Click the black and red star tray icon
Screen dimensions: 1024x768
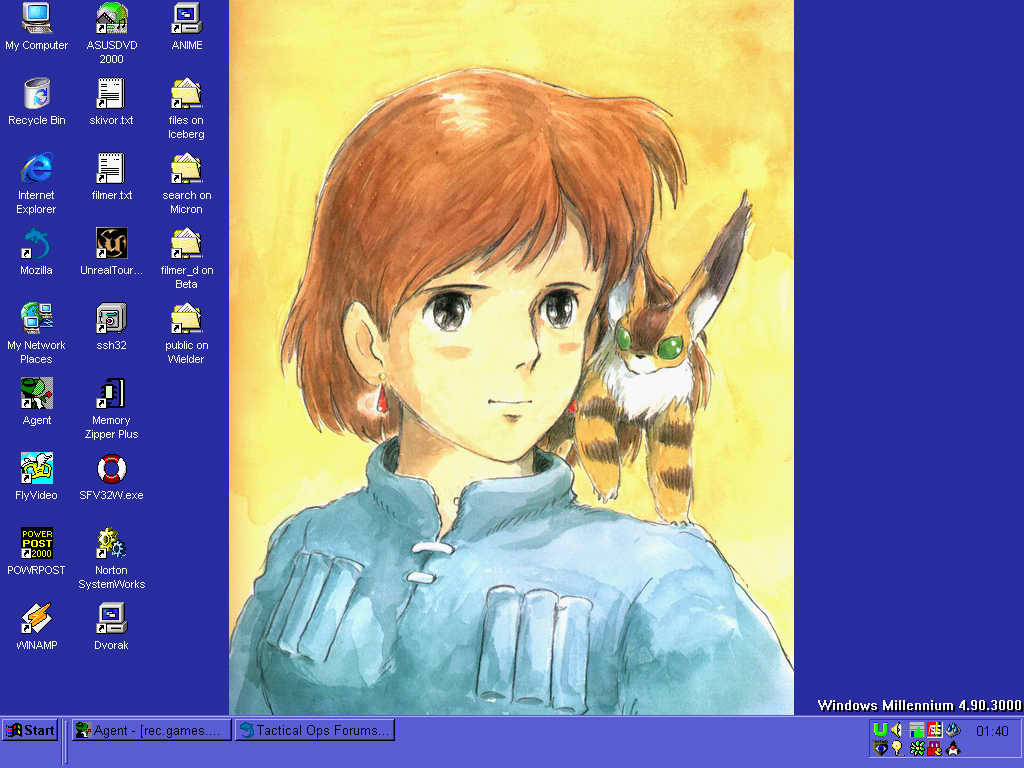pyautogui.click(x=953, y=748)
